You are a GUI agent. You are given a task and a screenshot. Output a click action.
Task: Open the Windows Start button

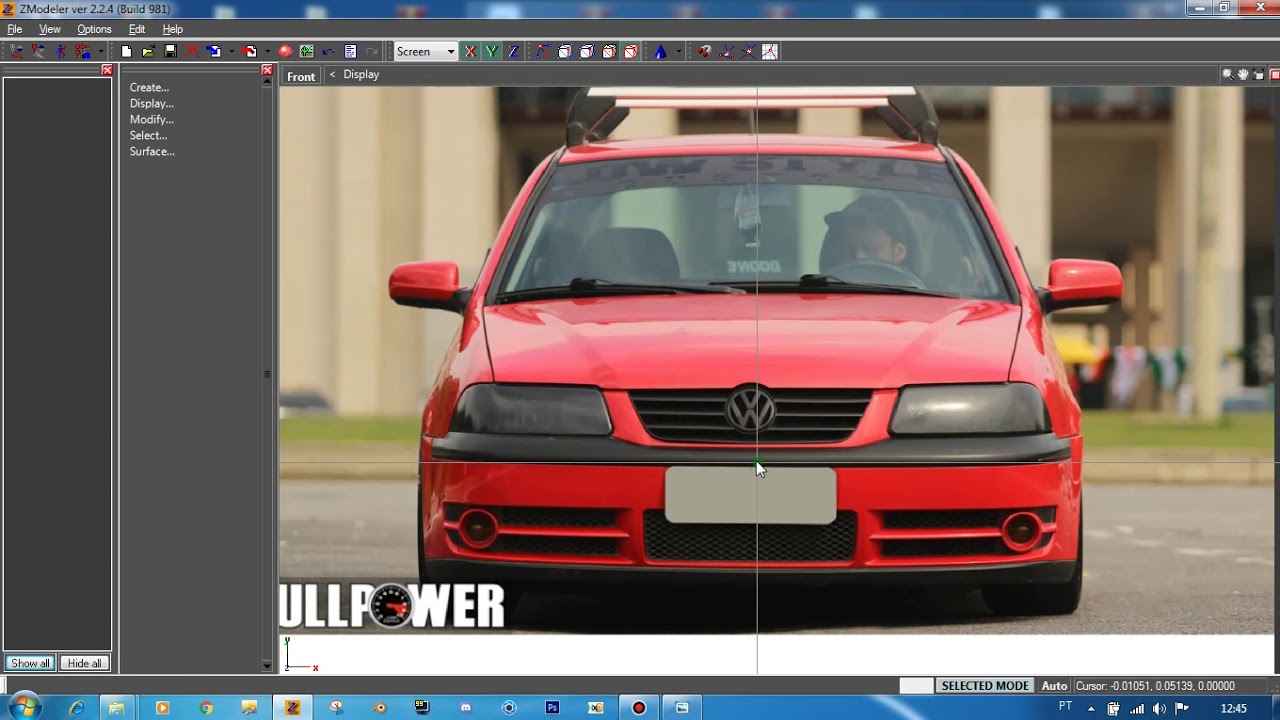coord(24,707)
